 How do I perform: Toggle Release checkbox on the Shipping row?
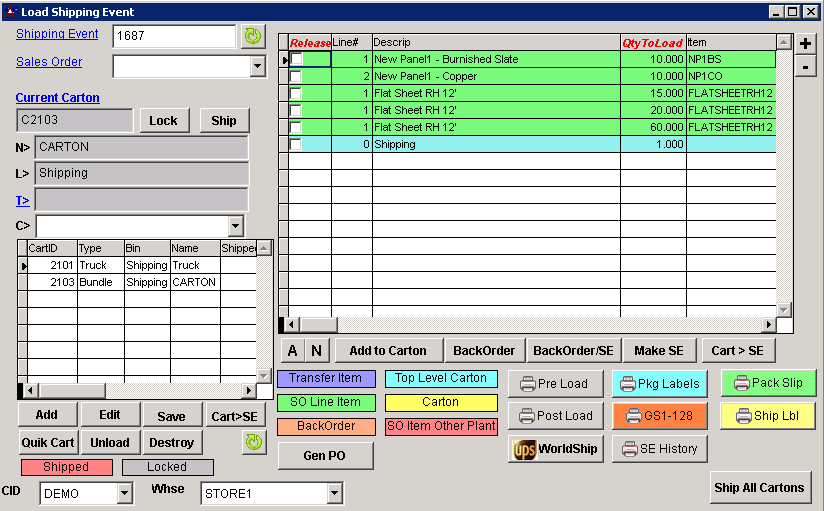(x=296, y=144)
